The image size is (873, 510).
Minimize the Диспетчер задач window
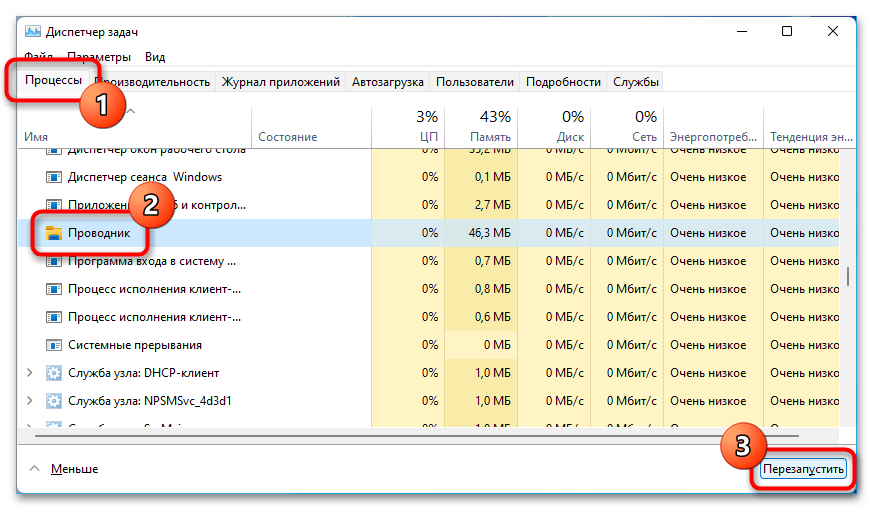click(x=742, y=31)
